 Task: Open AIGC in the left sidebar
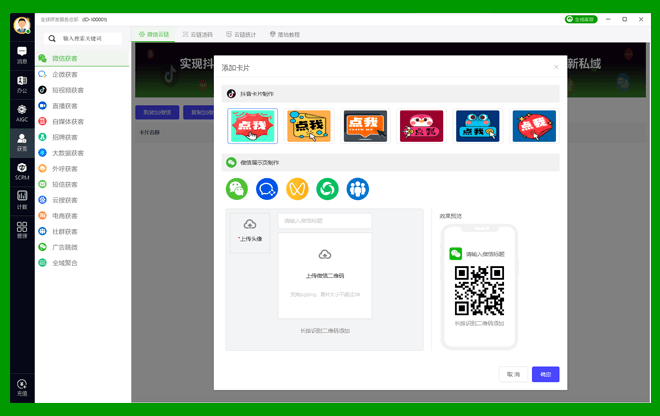(21, 112)
